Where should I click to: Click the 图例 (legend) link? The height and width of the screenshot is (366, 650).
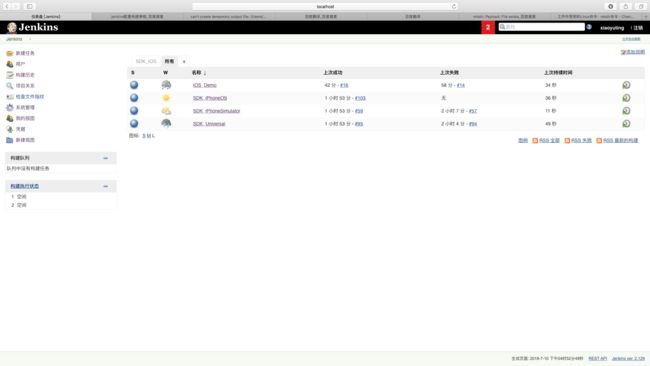point(523,141)
